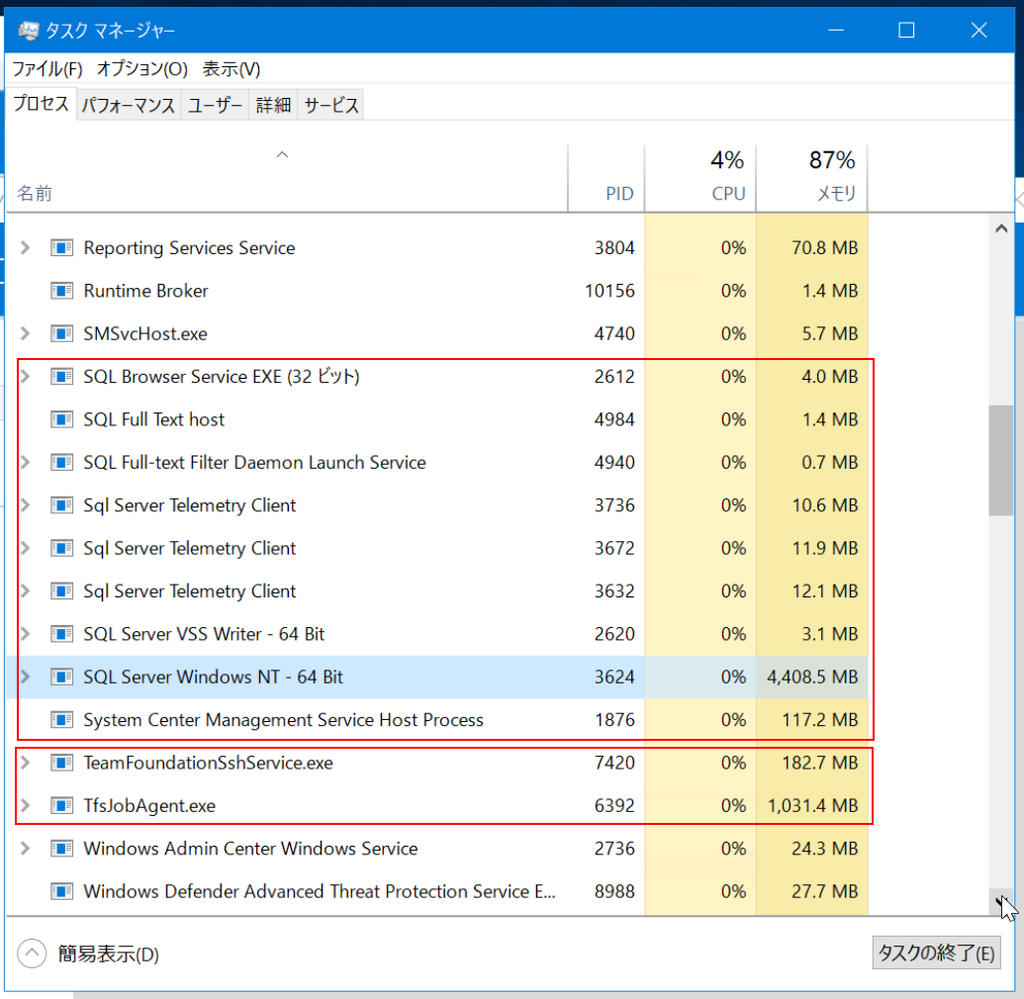Expand the Reporting Services Service row
Viewport: 1024px width, 999px height.
pos(25,248)
